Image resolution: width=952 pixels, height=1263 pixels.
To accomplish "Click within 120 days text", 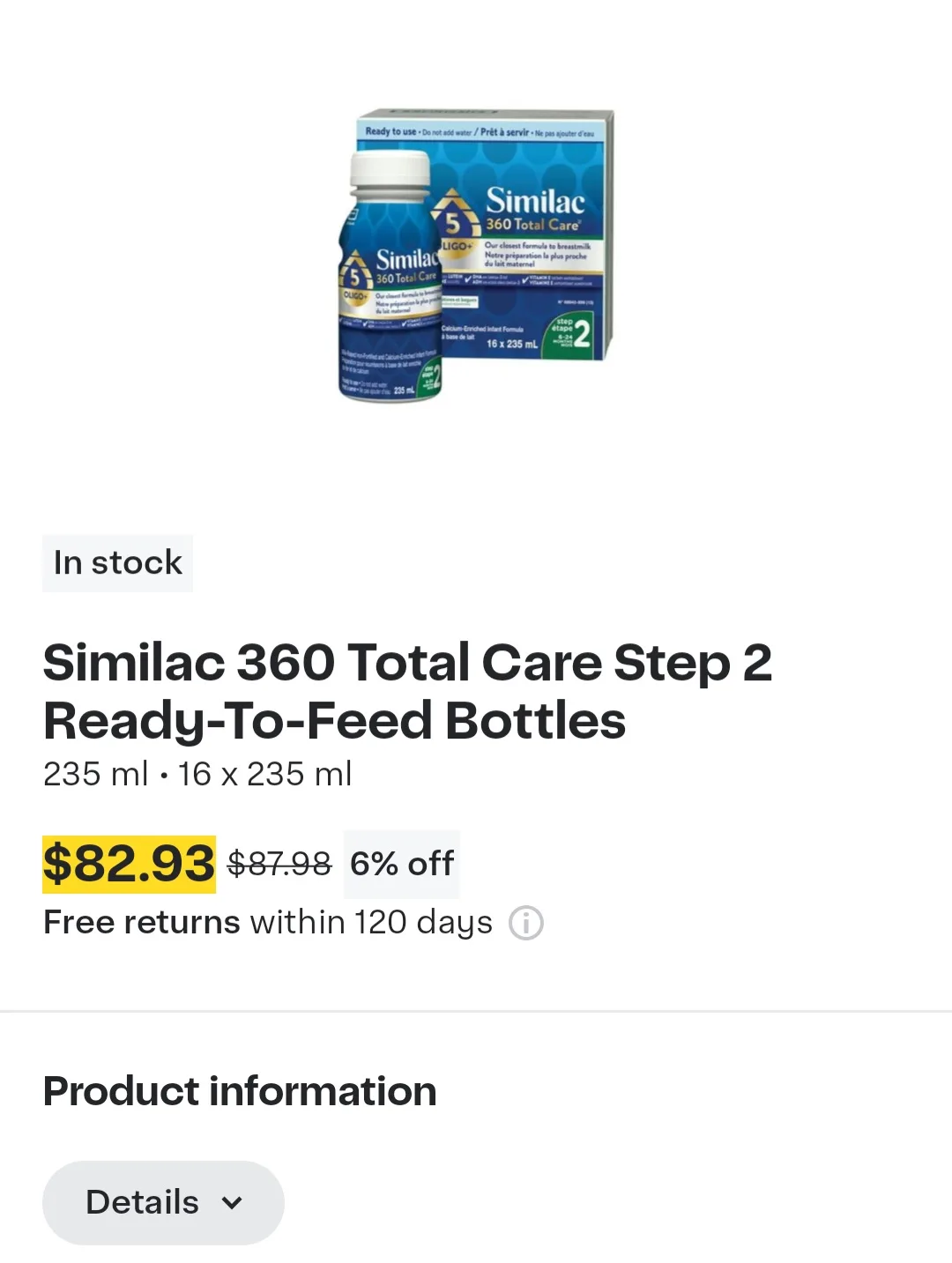I will (x=372, y=922).
